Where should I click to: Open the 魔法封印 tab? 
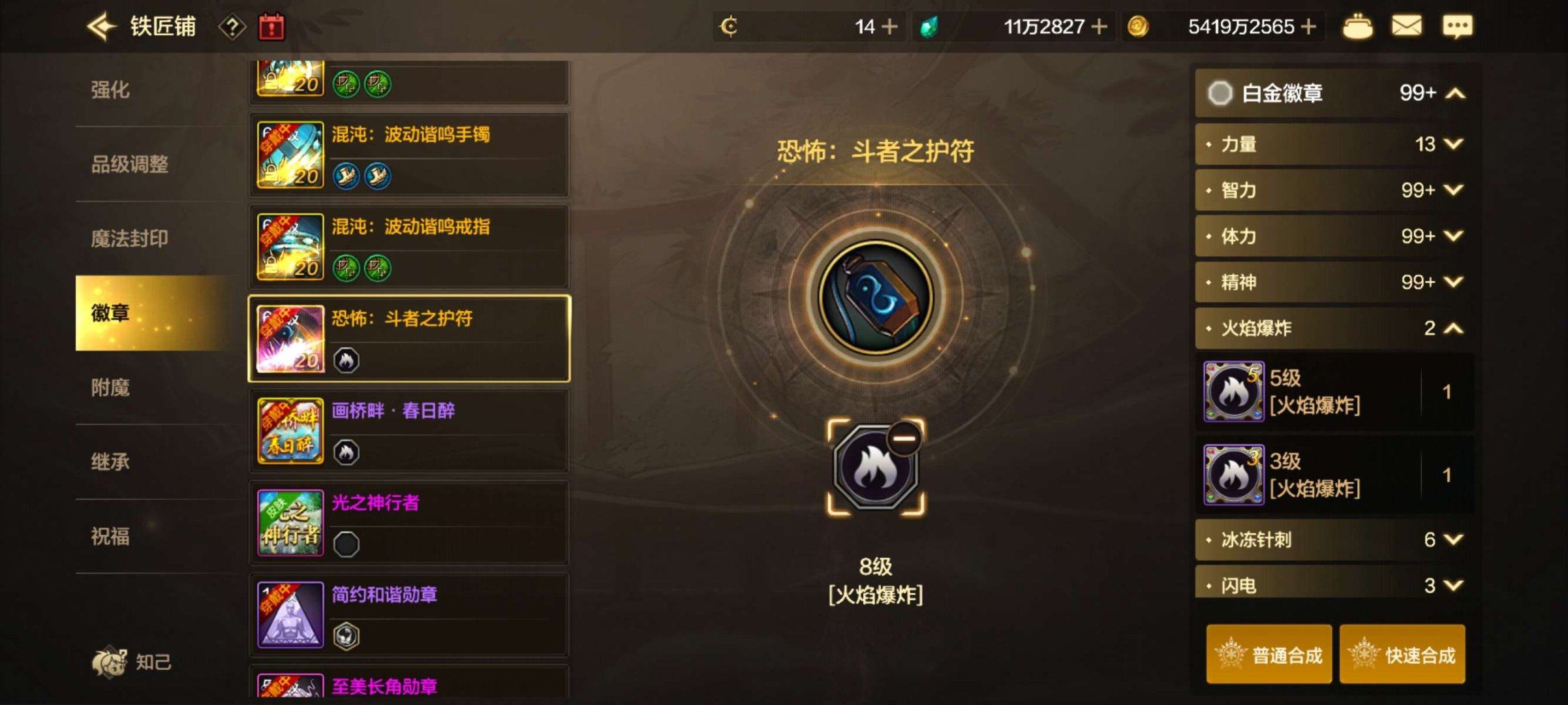(129, 239)
